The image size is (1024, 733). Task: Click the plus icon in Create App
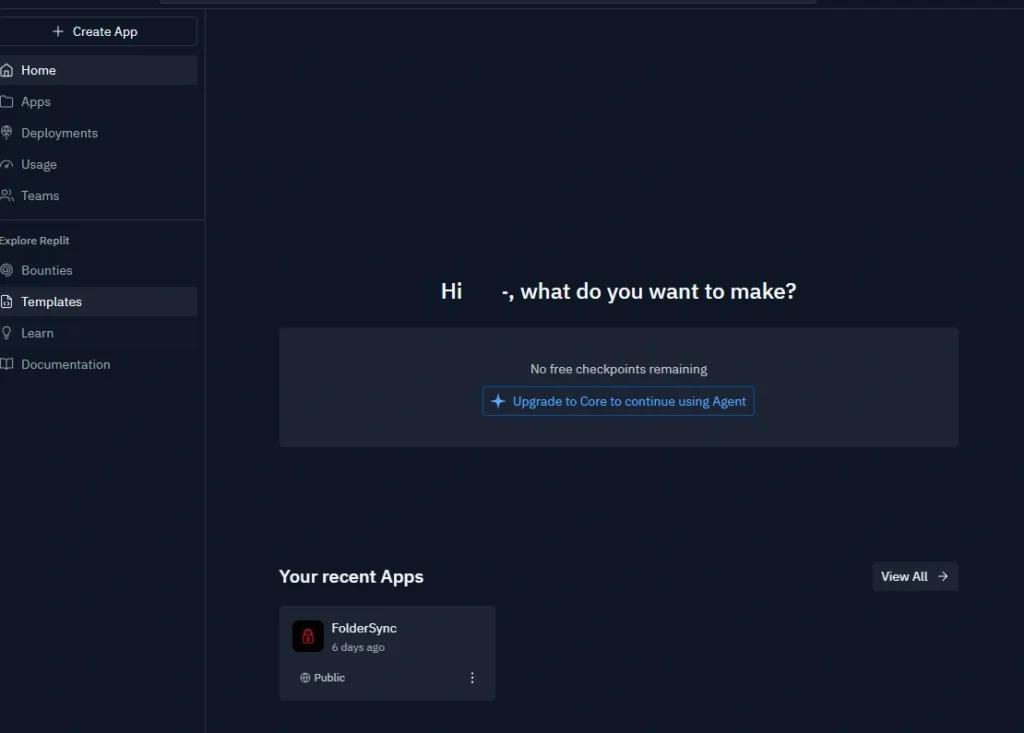point(57,31)
